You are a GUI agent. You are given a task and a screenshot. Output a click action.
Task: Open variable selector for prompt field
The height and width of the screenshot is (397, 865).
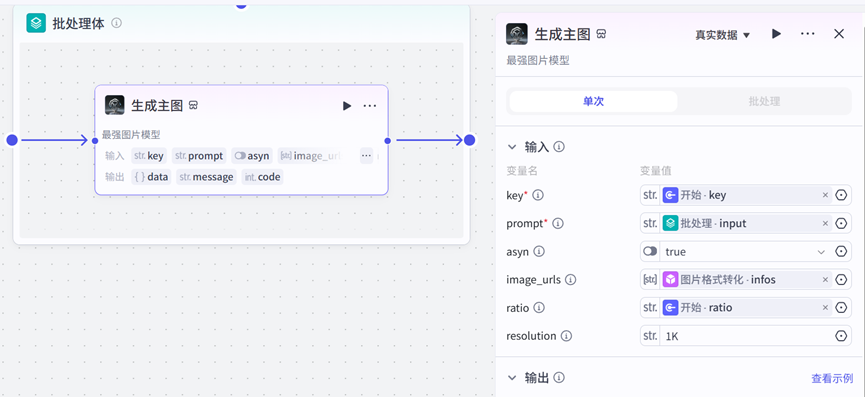(x=841, y=223)
